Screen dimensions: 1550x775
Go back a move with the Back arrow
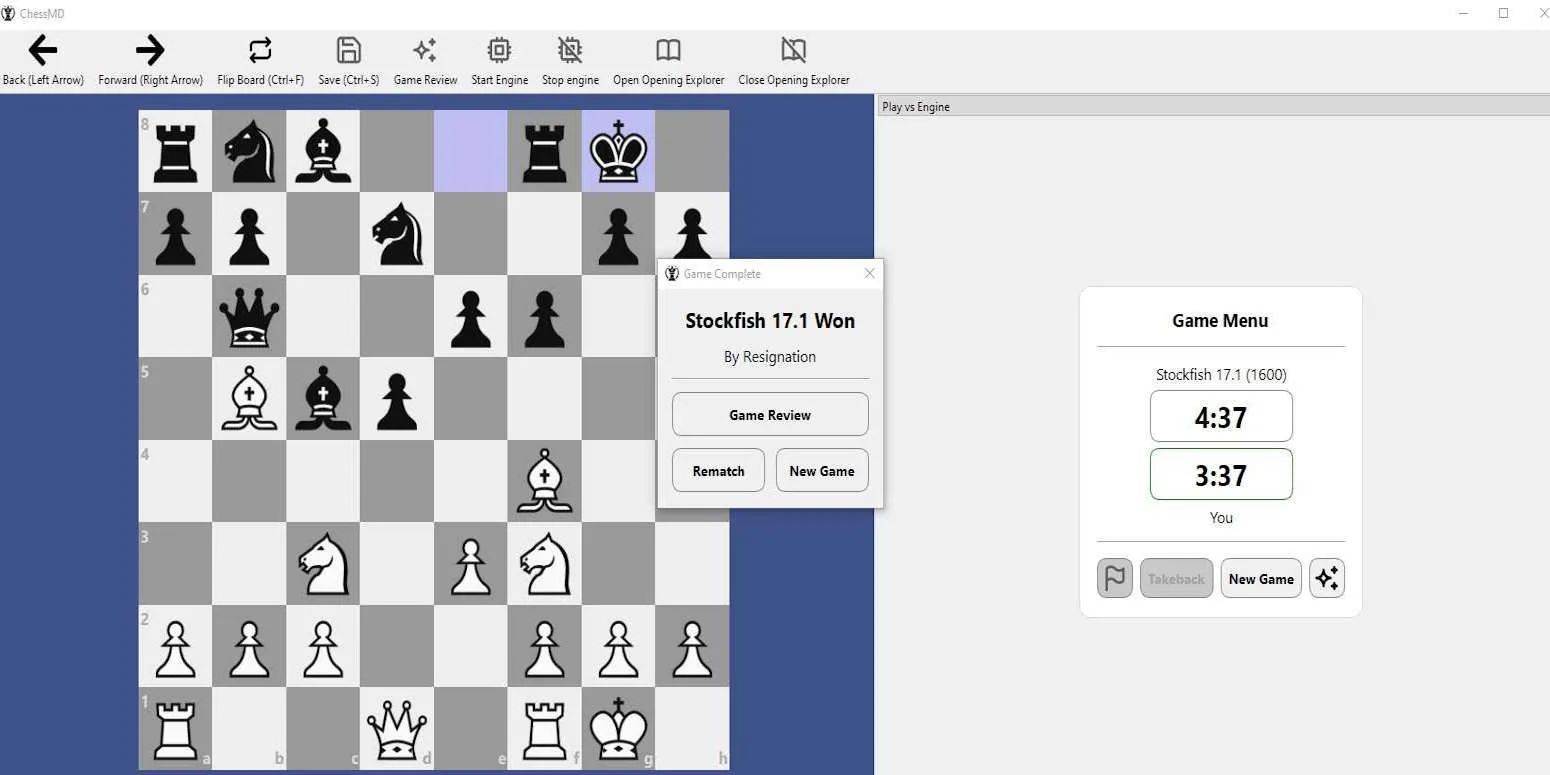point(42,50)
